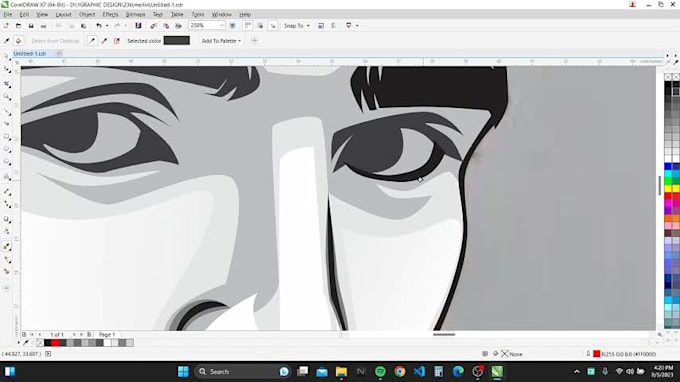Click the Import icon in standard toolbar
The width and height of the screenshot is (680, 382).
[x=154, y=26]
